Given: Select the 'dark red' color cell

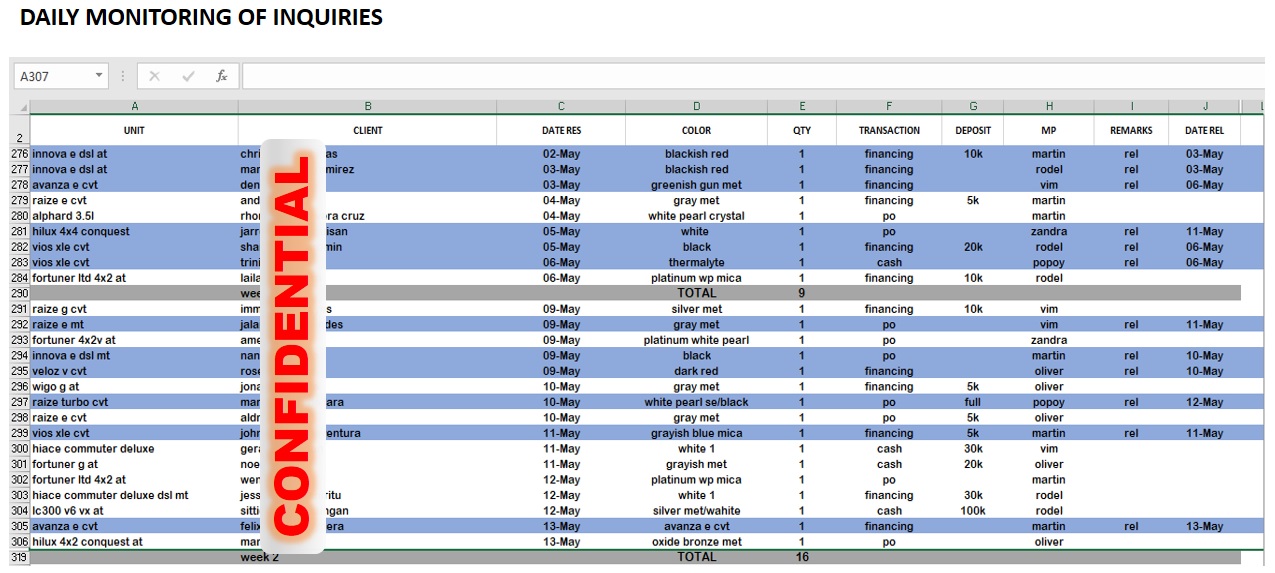Looking at the screenshot, I should click(696, 371).
